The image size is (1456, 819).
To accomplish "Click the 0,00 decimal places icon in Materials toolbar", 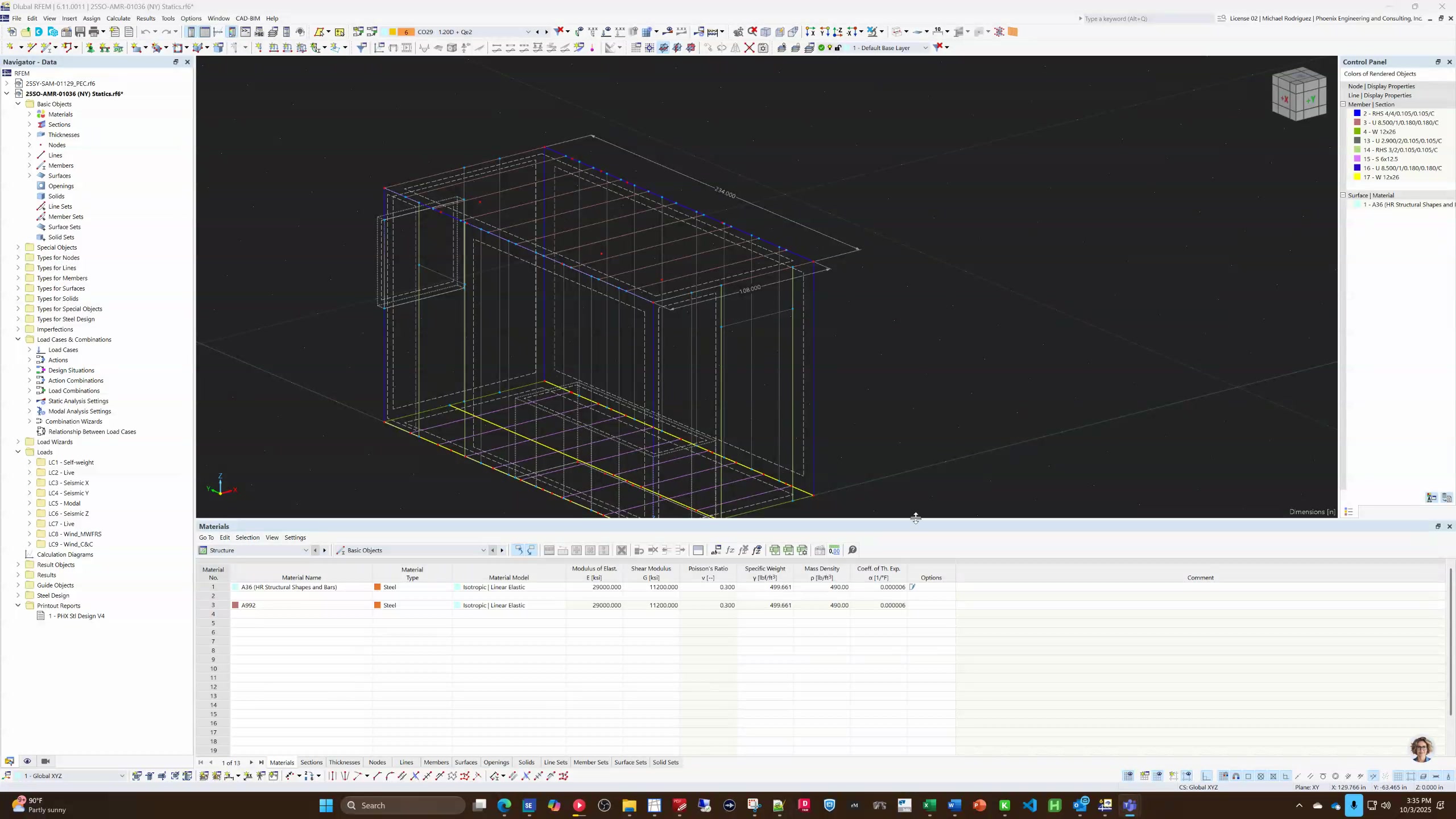I will click(x=834, y=550).
